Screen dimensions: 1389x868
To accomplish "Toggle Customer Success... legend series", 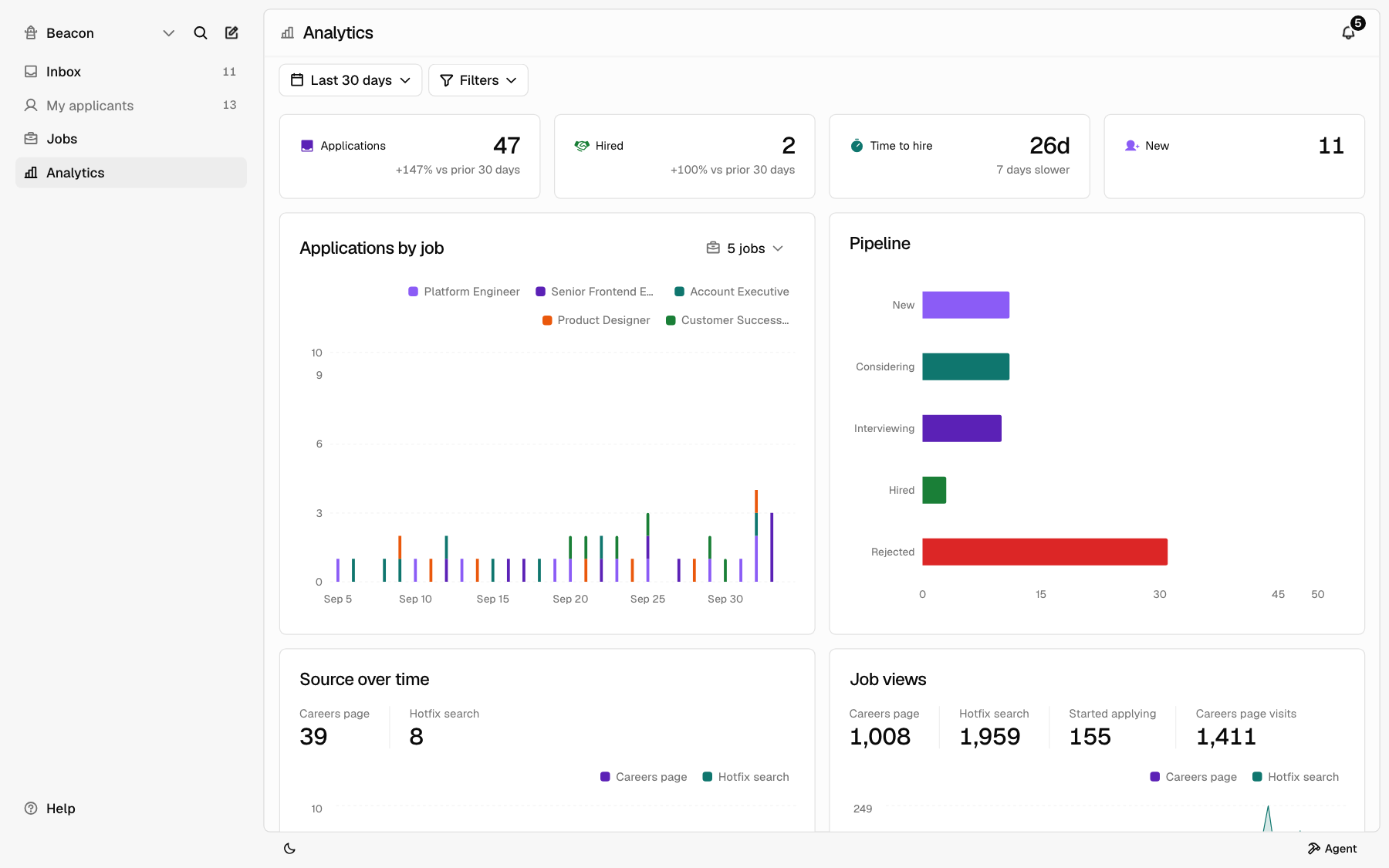I will click(x=727, y=320).
